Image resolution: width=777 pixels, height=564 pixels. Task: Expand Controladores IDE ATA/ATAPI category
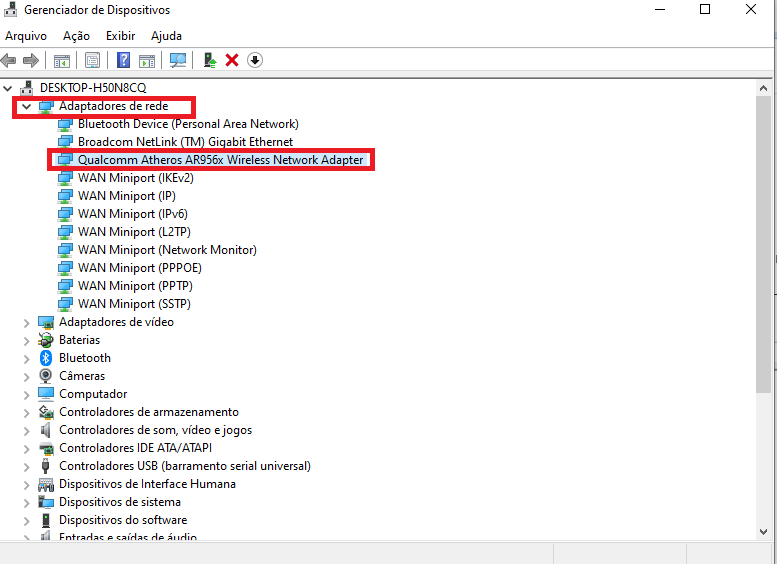click(27, 449)
